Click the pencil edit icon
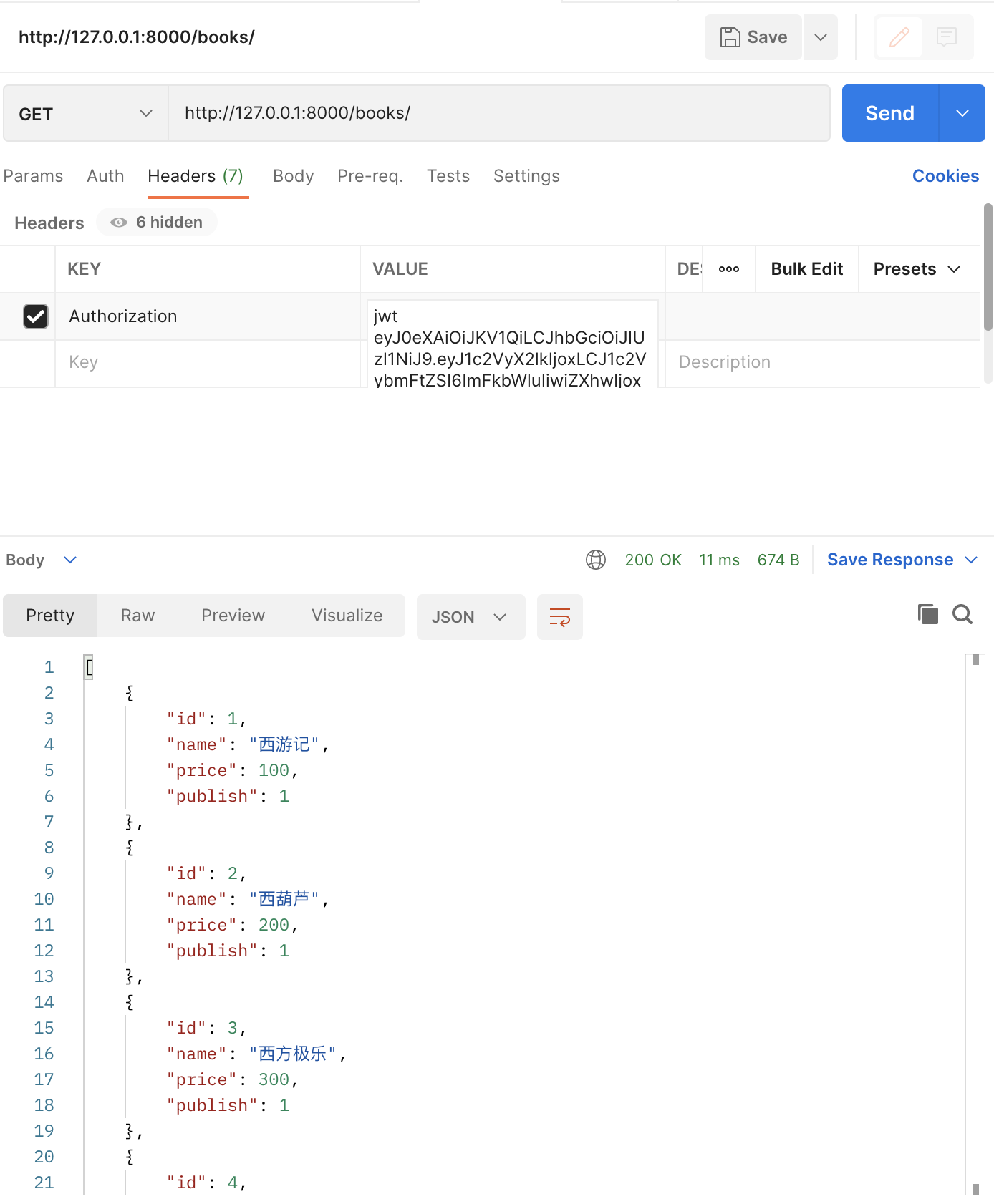 pyautogui.click(x=899, y=37)
